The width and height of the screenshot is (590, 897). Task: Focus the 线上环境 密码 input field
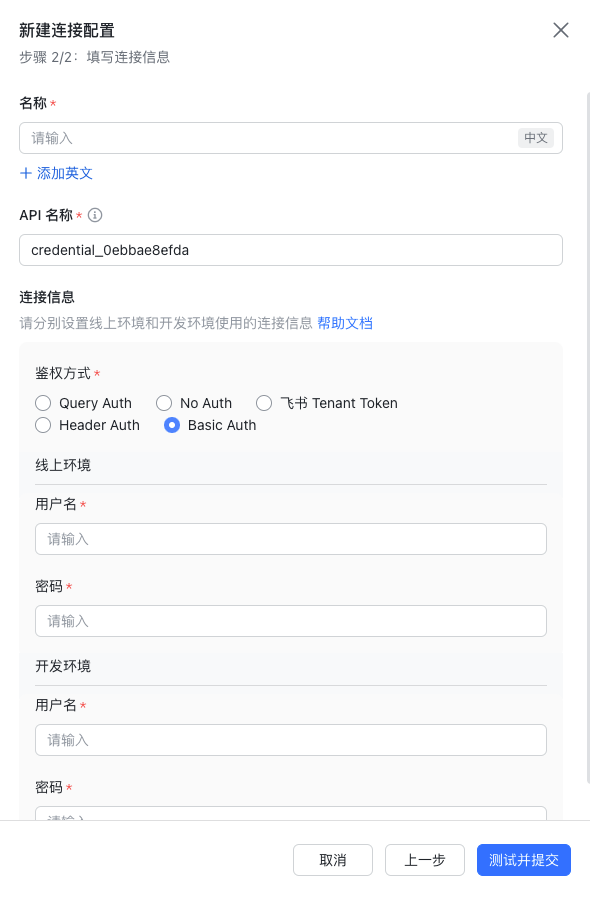(x=291, y=621)
